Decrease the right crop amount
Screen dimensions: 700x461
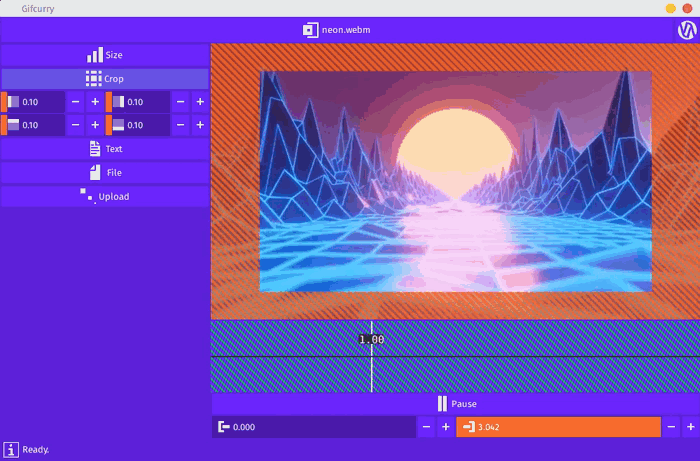pos(180,102)
